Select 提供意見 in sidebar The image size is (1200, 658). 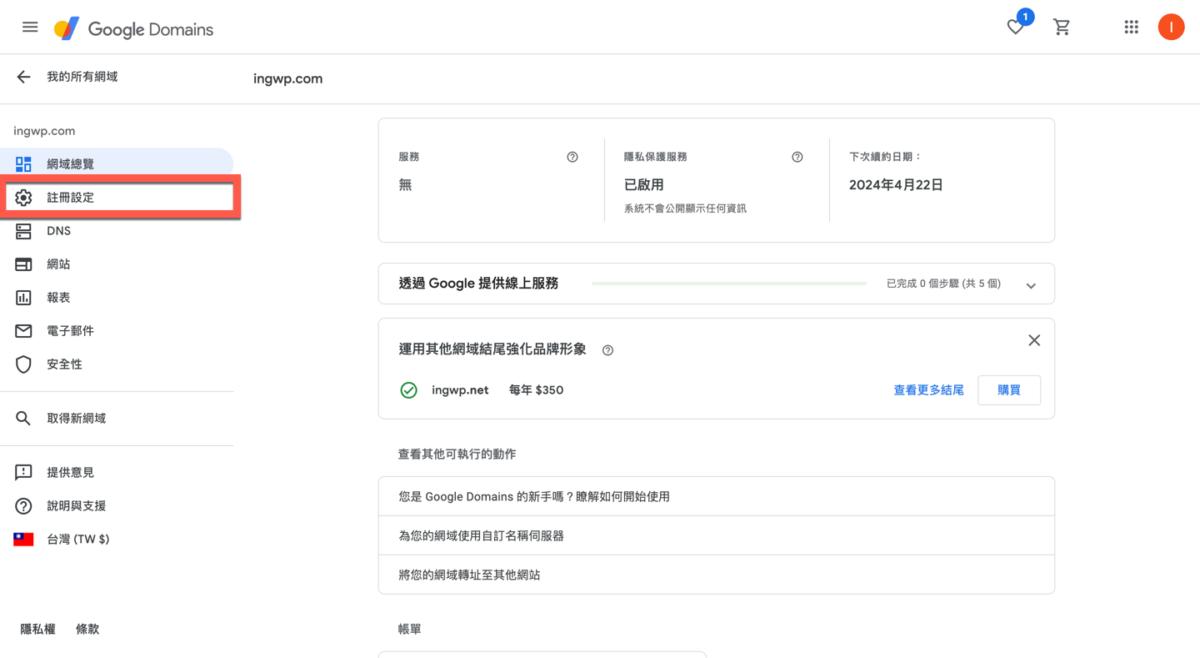(x=116, y=472)
